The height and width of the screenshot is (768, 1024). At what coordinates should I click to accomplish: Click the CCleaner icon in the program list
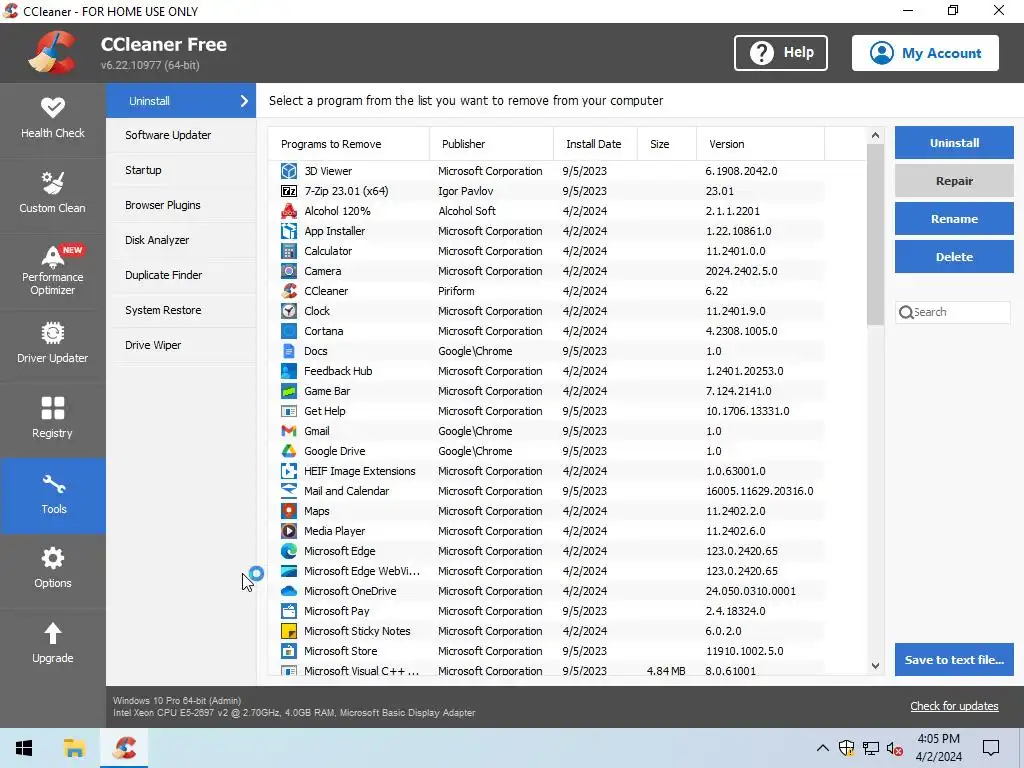289,291
